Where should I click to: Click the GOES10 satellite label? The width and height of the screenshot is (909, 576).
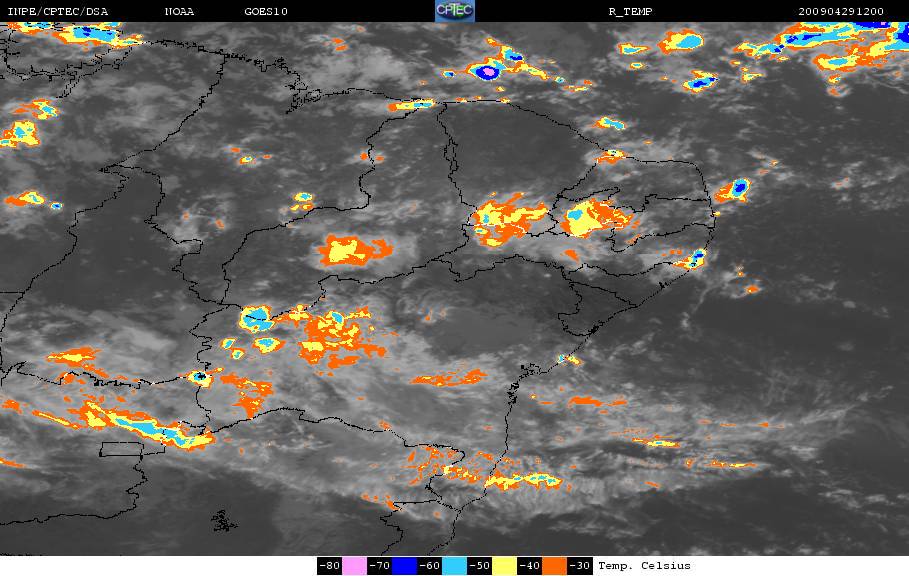(x=266, y=12)
